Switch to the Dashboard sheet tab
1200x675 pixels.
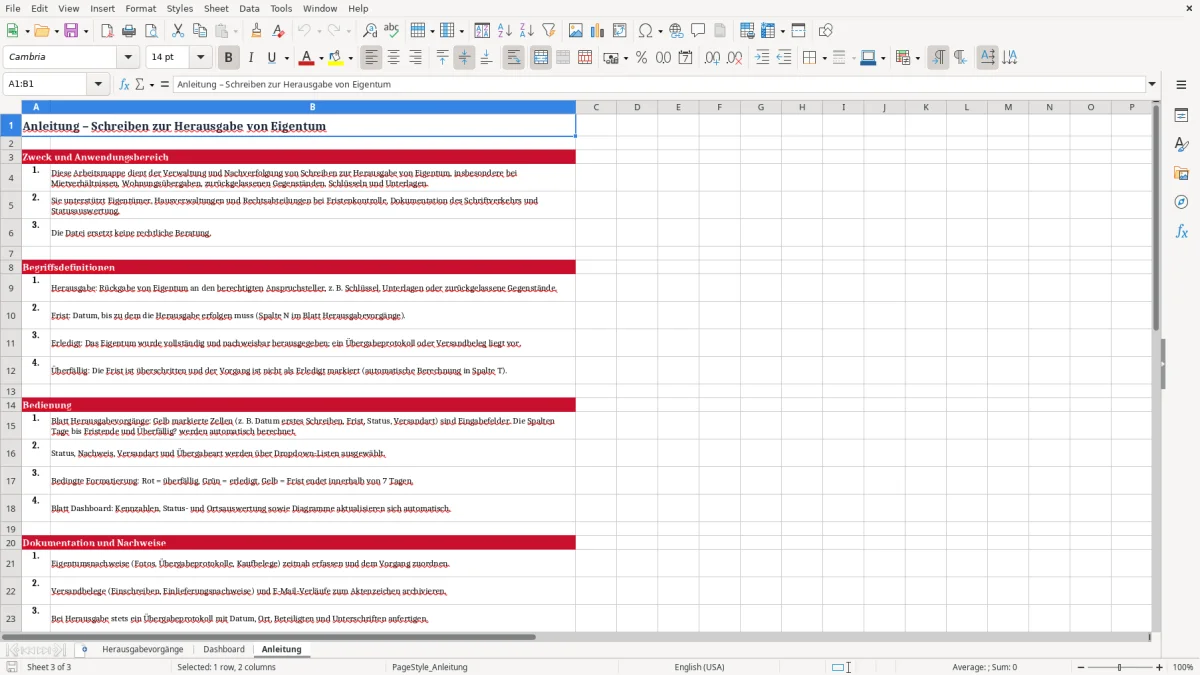pyautogui.click(x=224, y=649)
